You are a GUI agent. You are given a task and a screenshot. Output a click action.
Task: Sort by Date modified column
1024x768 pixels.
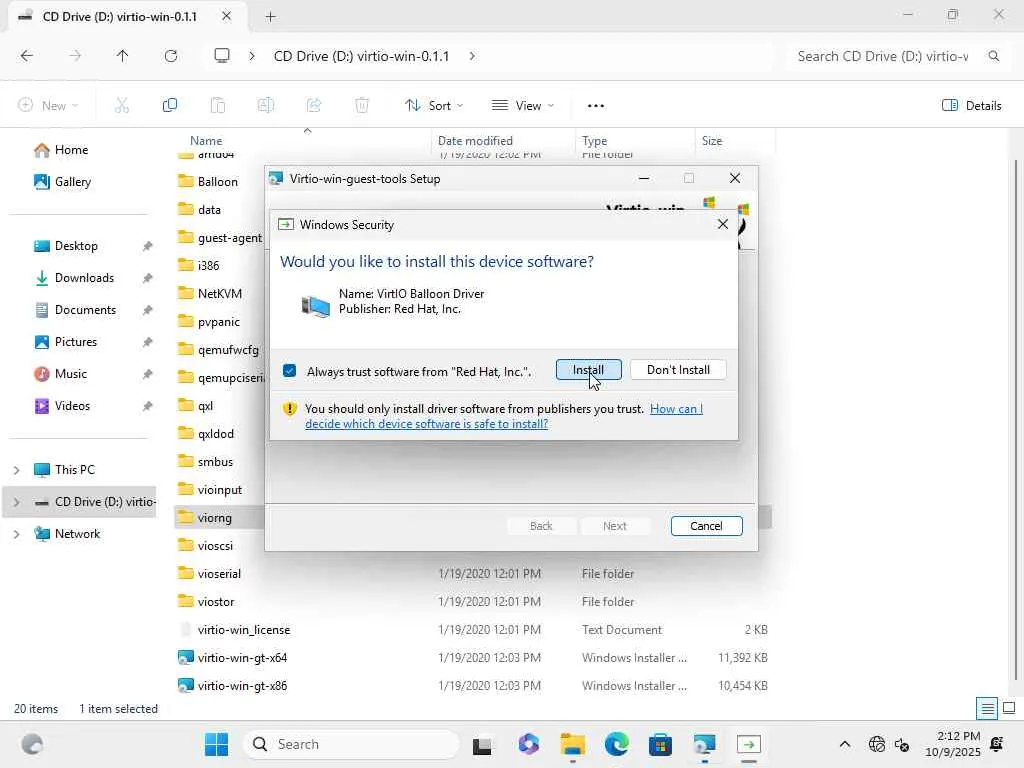(475, 140)
